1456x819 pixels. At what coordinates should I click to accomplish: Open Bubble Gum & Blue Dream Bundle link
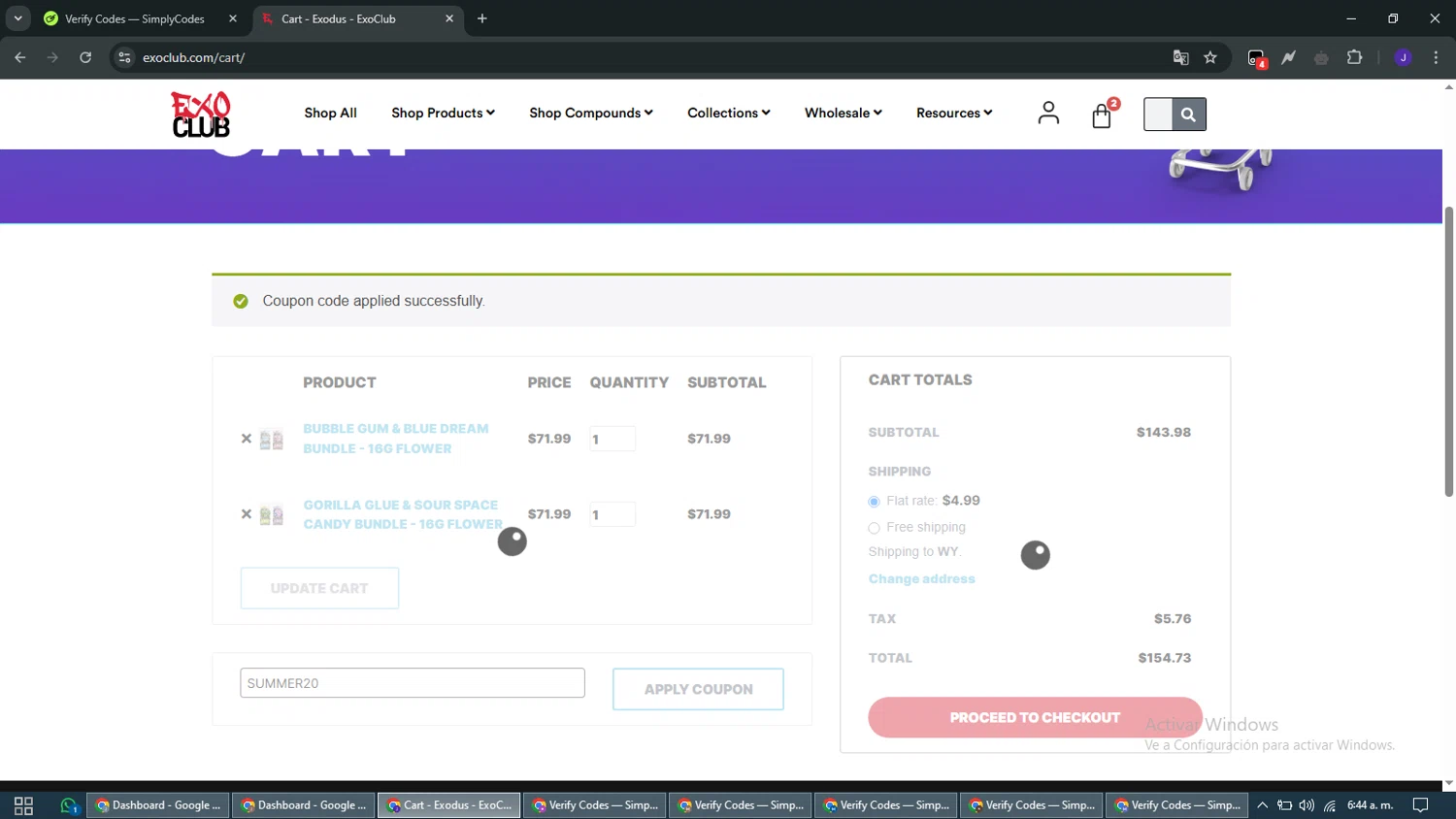tap(396, 439)
